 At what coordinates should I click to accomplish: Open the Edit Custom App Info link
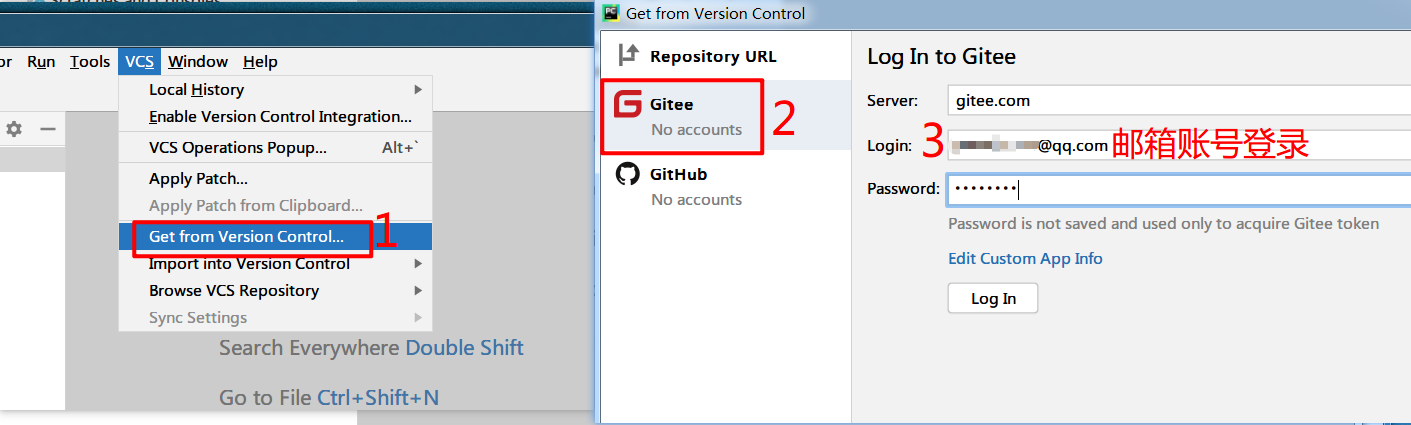(x=1025, y=259)
